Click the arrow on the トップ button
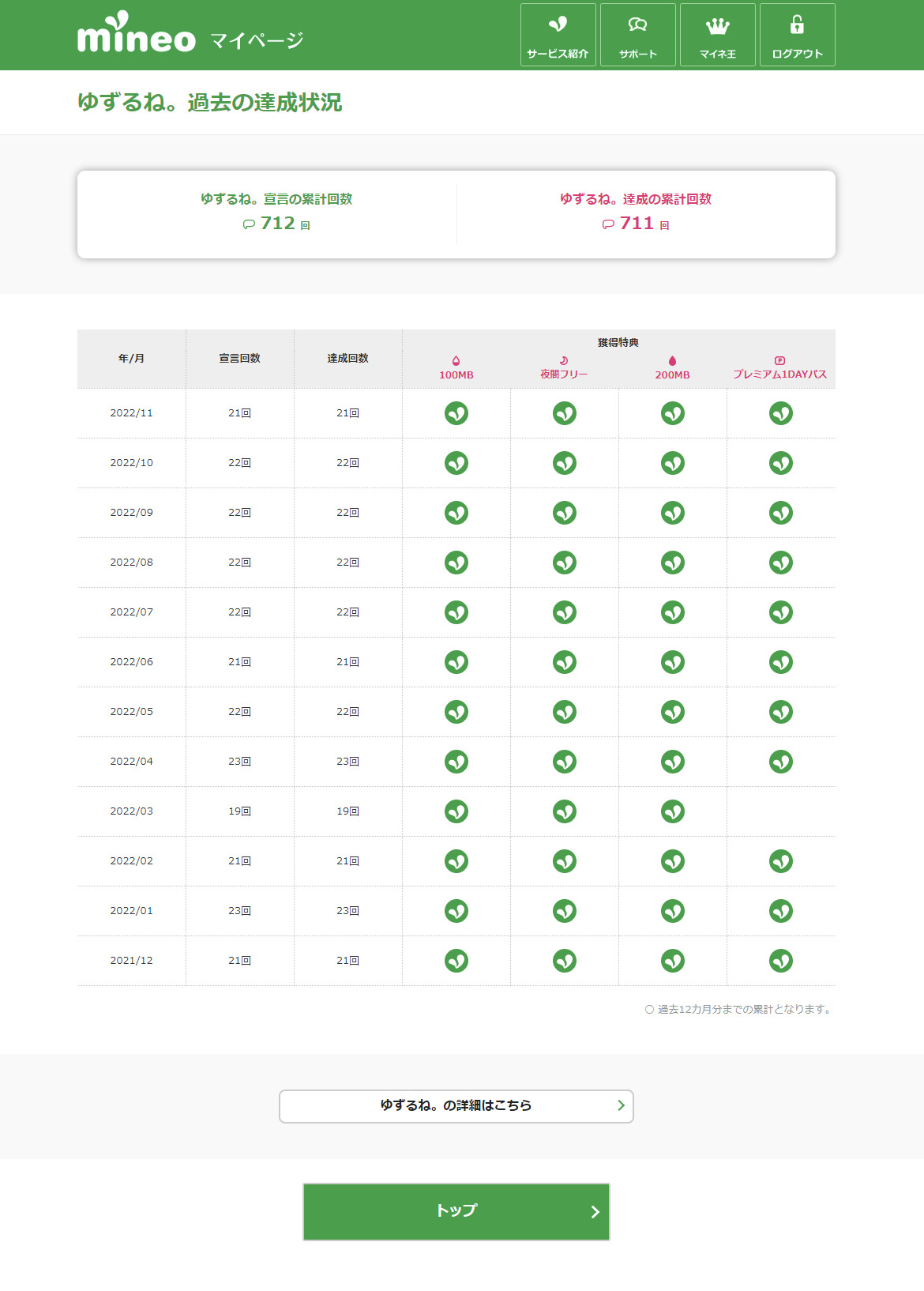 [595, 1212]
